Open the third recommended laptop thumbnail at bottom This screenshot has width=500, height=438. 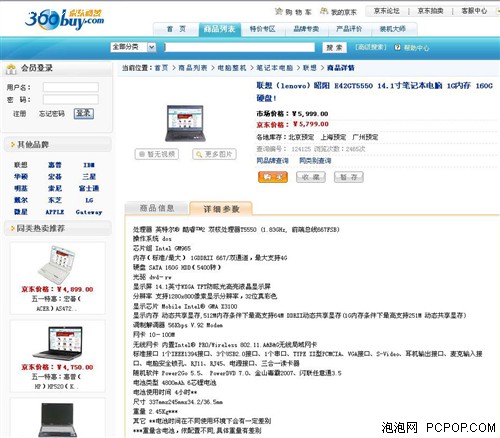[58, 419]
